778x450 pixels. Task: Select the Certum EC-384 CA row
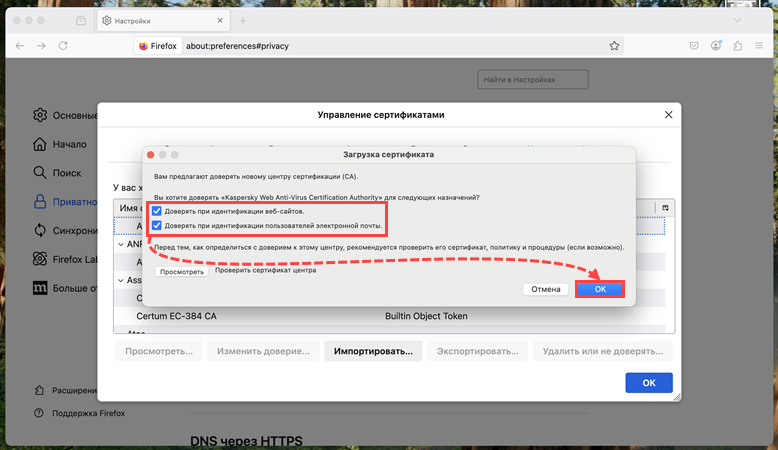tap(389, 316)
